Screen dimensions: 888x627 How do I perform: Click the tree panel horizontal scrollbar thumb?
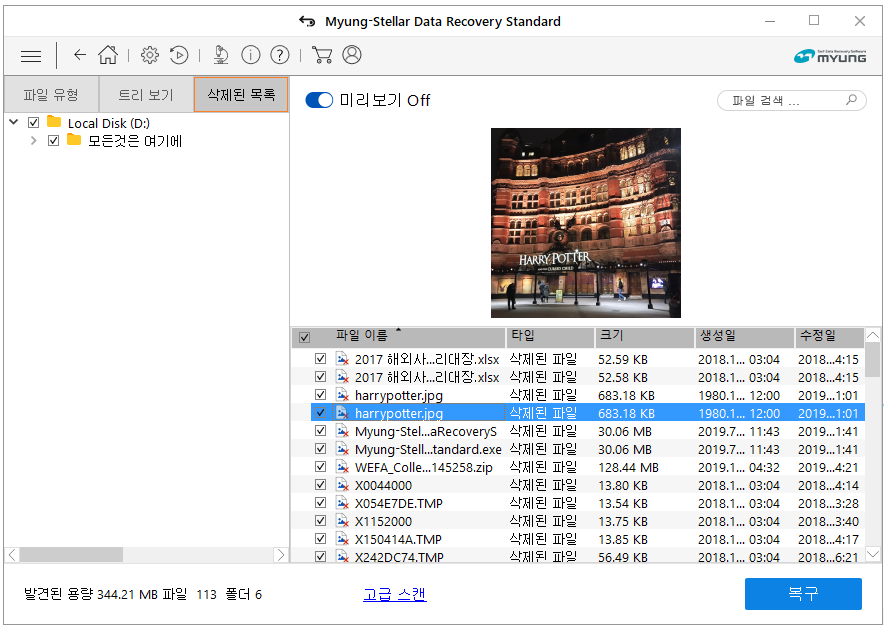tap(71, 555)
